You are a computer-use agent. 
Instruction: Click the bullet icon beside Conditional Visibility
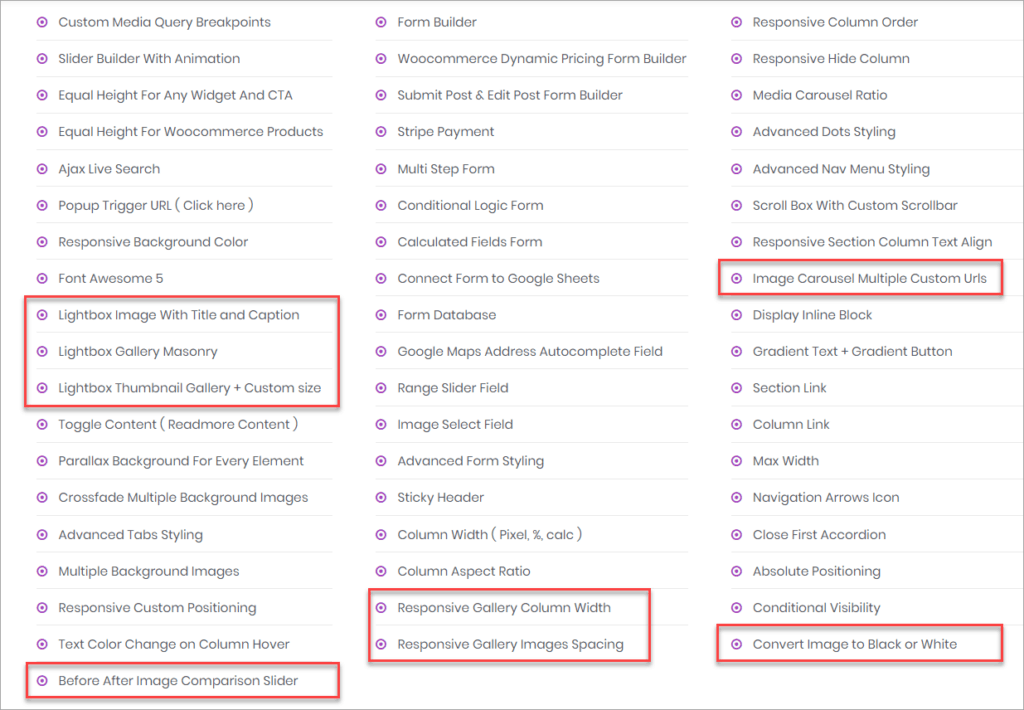pos(737,608)
